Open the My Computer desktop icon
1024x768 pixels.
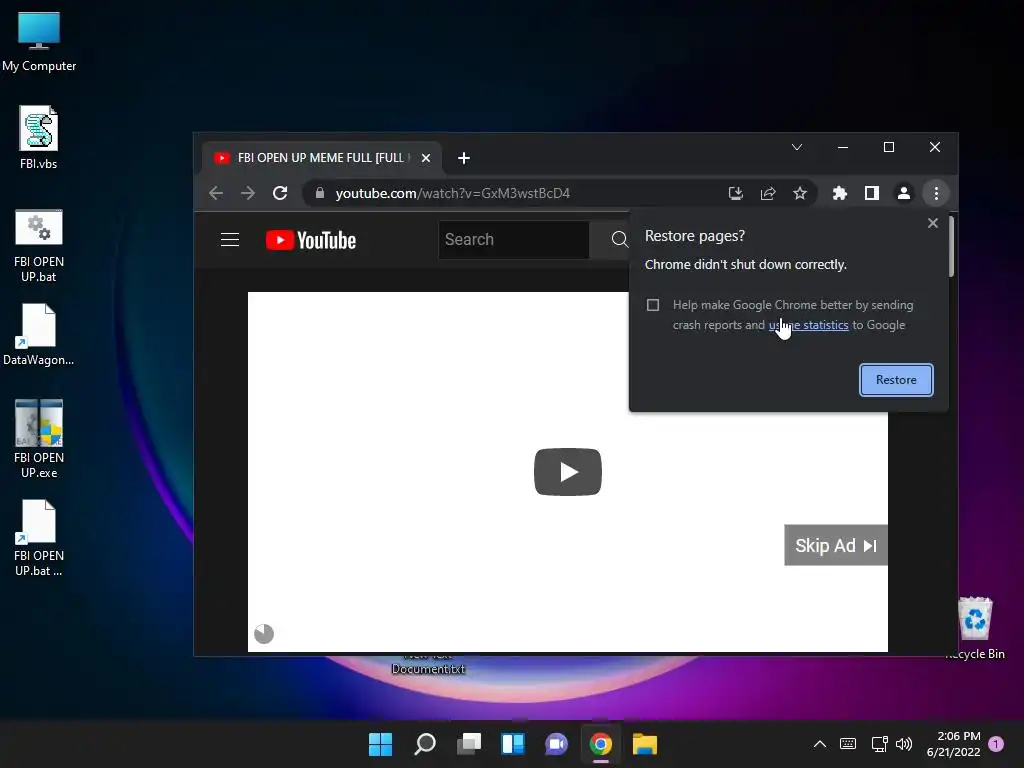39,42
